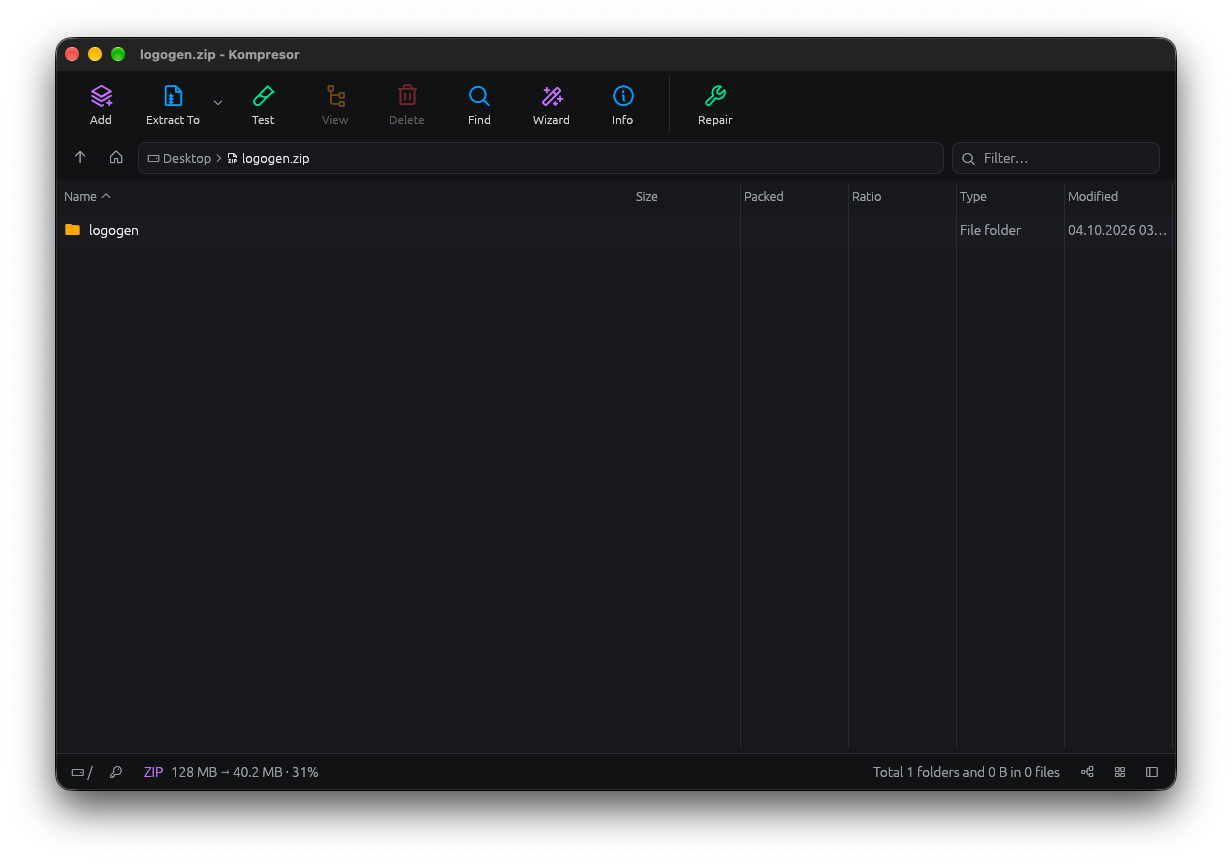Click the Home navigation icon
This screenshot has height=864, width=1232.
pyautogui.click(x=116, y=158)
